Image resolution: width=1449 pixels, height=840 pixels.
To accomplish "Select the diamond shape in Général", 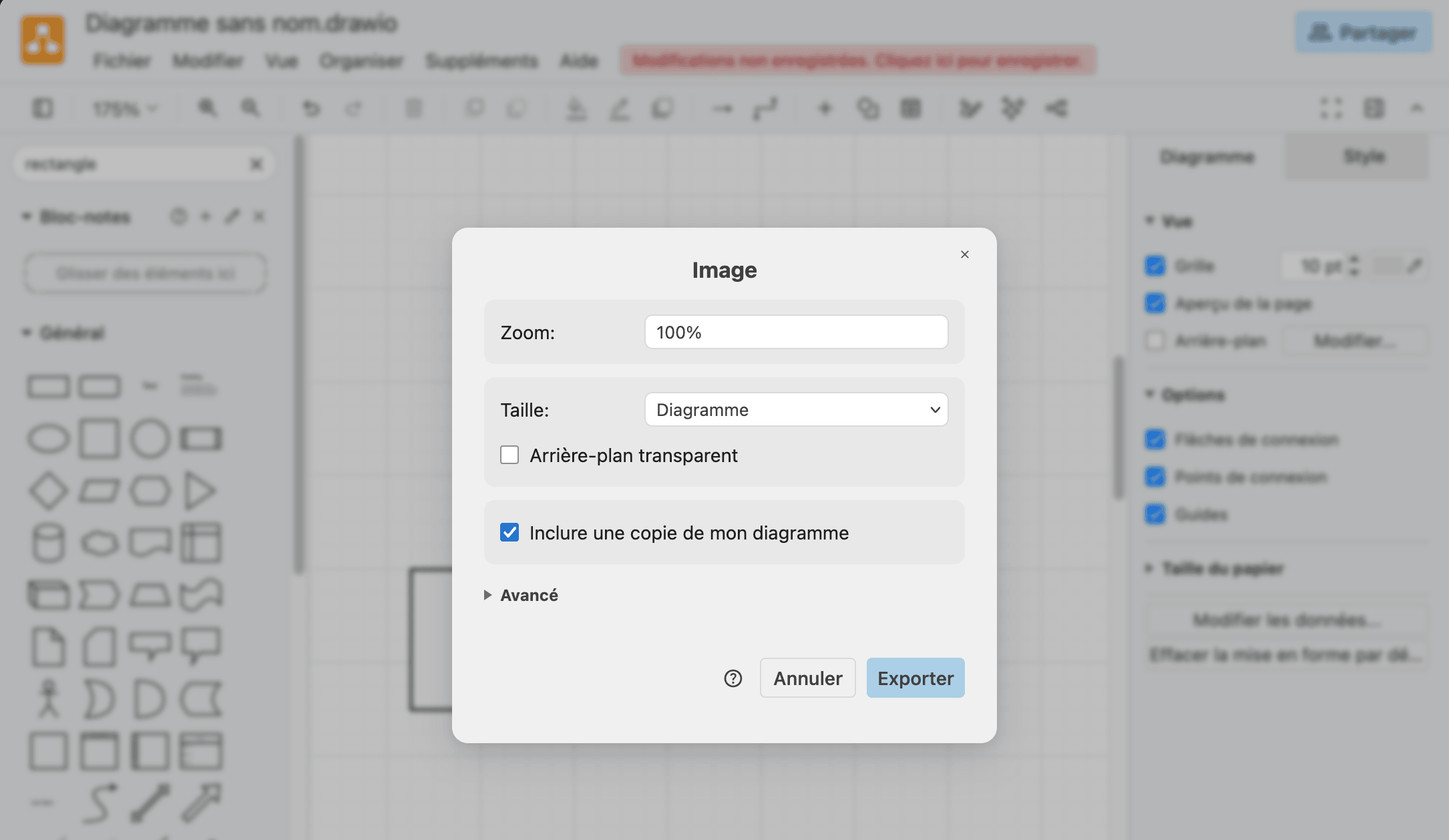I will click(x=49, y=491).
